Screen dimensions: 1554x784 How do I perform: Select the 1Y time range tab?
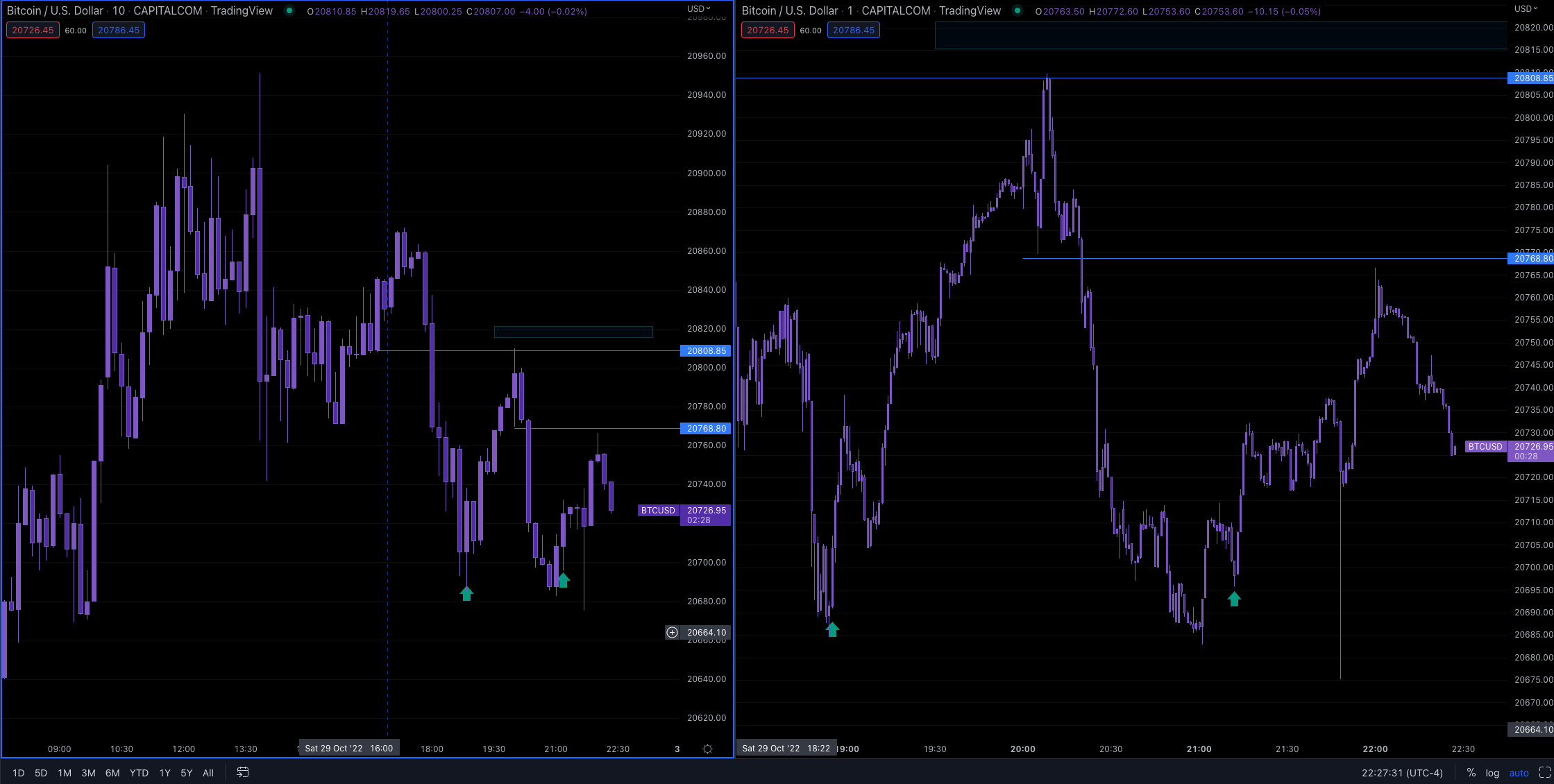click(x=164, y=772)
